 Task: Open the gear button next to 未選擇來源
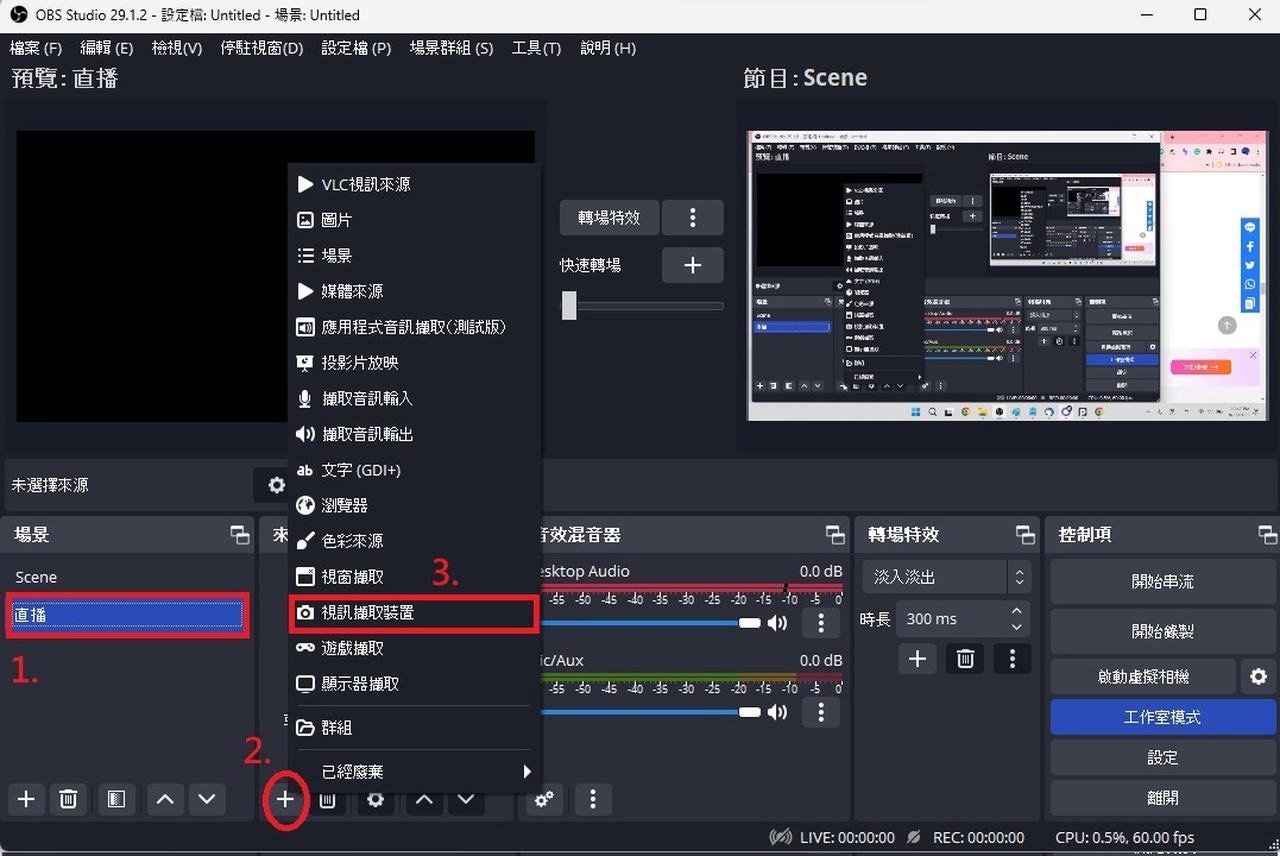274,485
